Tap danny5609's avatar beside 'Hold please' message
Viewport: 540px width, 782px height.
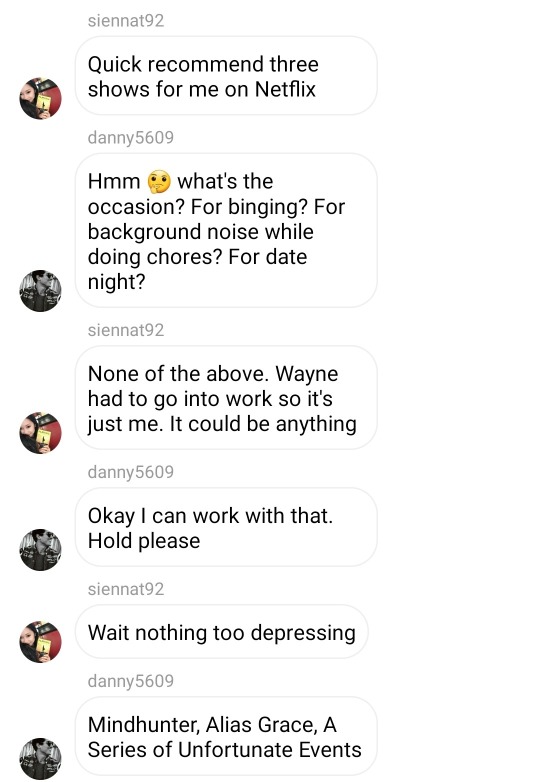[40, 550]
